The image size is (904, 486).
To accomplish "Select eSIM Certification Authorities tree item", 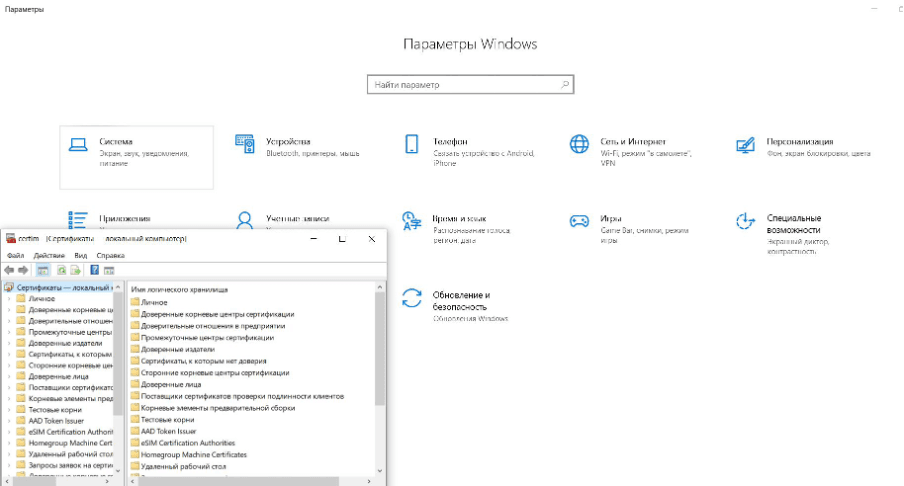I will tap(70, 432).
